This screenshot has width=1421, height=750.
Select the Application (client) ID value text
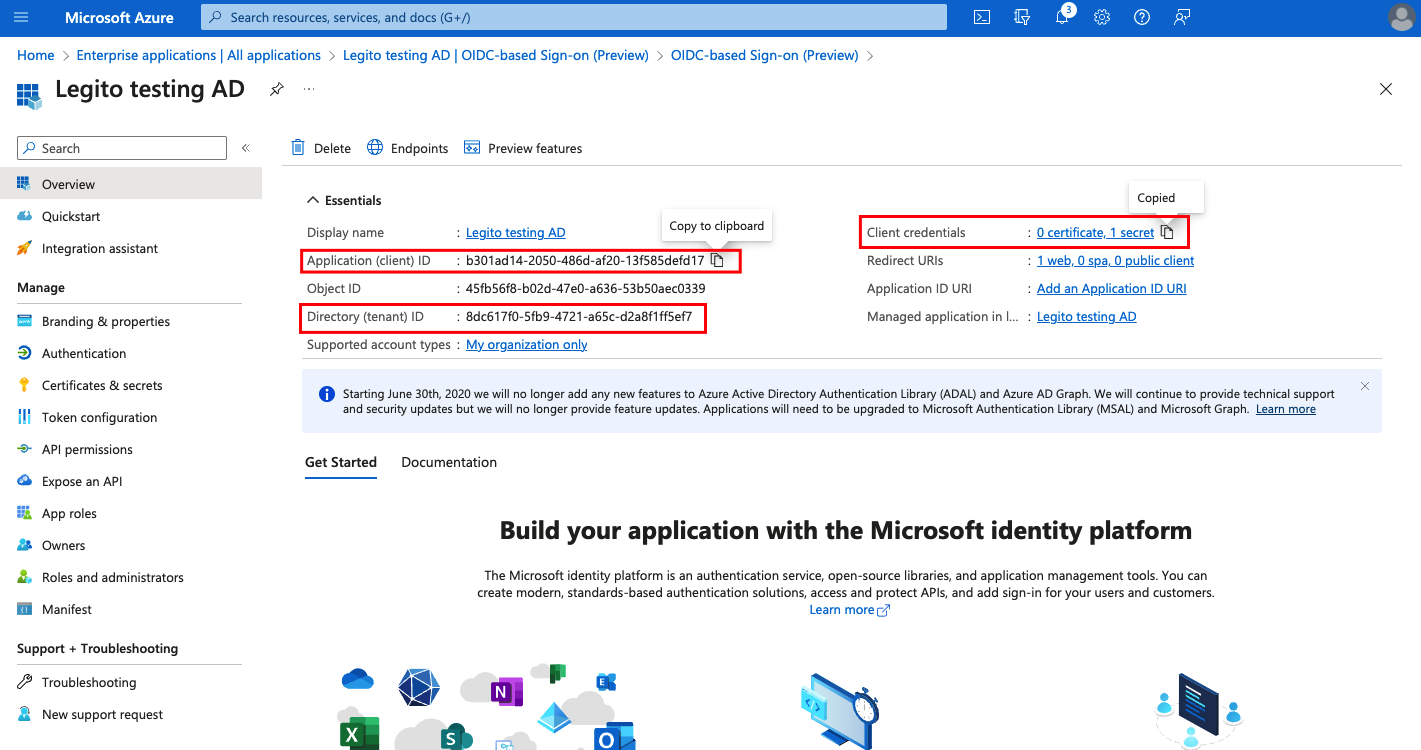pyautogui.click(x=585, y=261)
